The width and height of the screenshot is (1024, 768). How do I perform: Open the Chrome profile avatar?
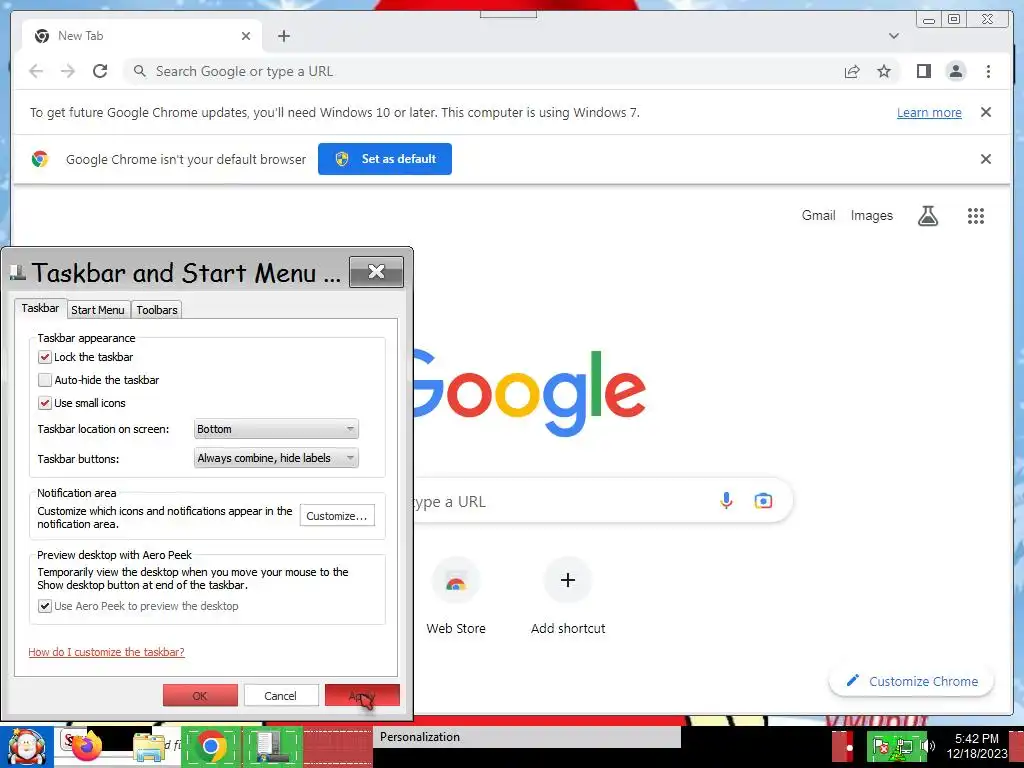[955, 71]
